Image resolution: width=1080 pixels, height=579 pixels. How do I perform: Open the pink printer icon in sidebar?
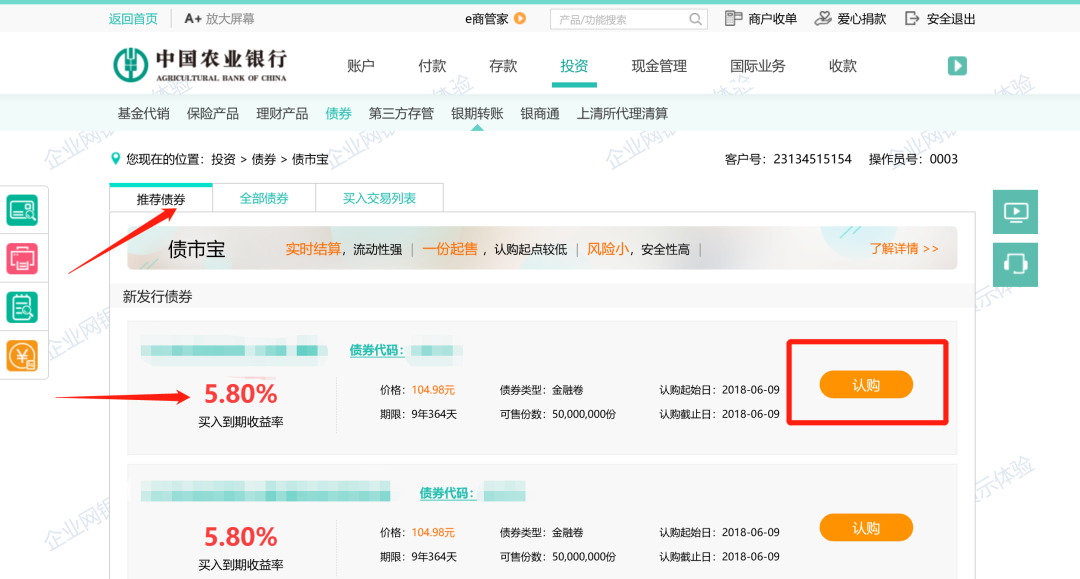[22, 259]
